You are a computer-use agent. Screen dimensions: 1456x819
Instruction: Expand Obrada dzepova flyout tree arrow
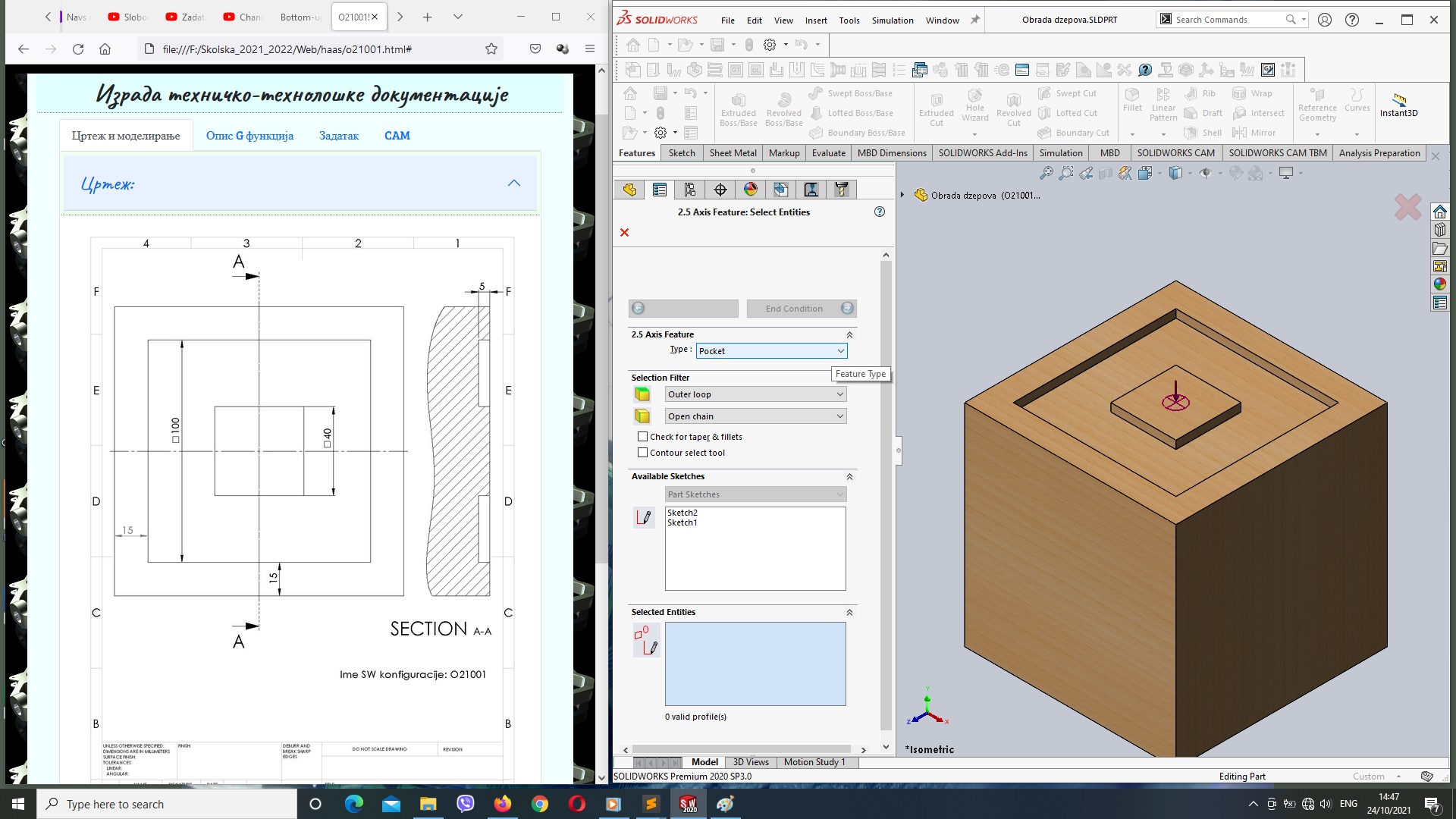click(x=902, y=195)
